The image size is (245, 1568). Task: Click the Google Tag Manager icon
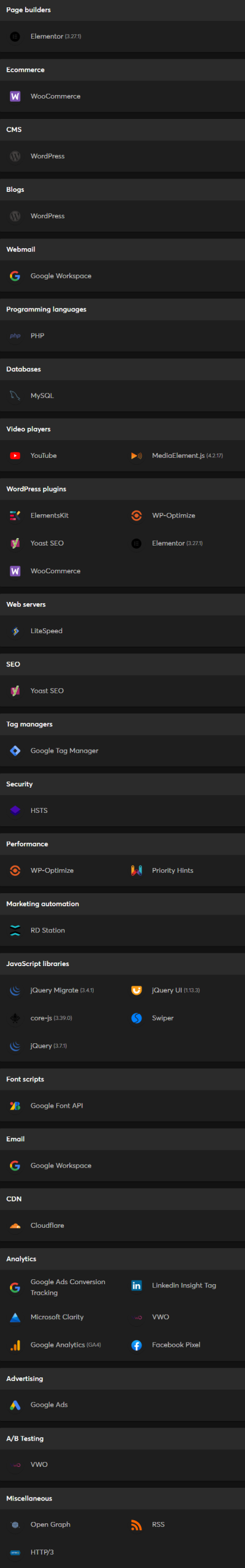15,750
